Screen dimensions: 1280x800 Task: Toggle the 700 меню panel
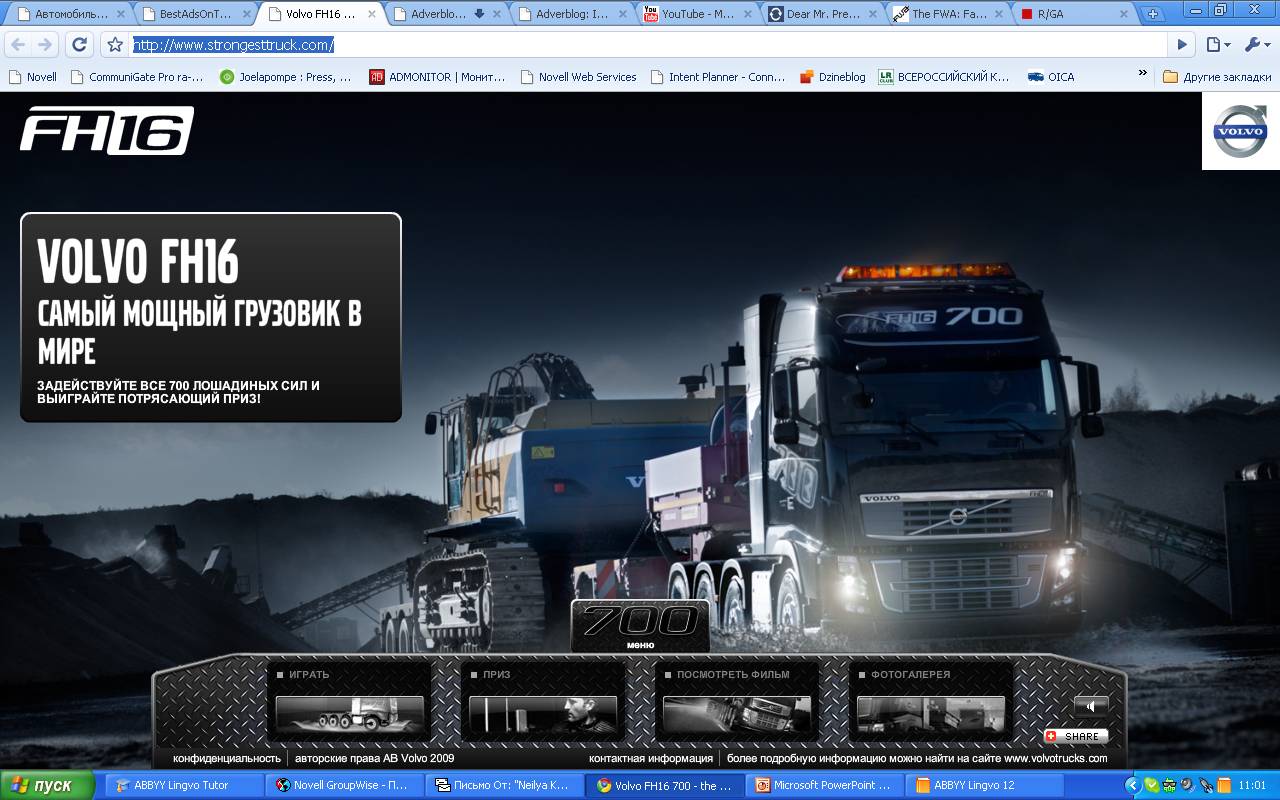(640, 625)
